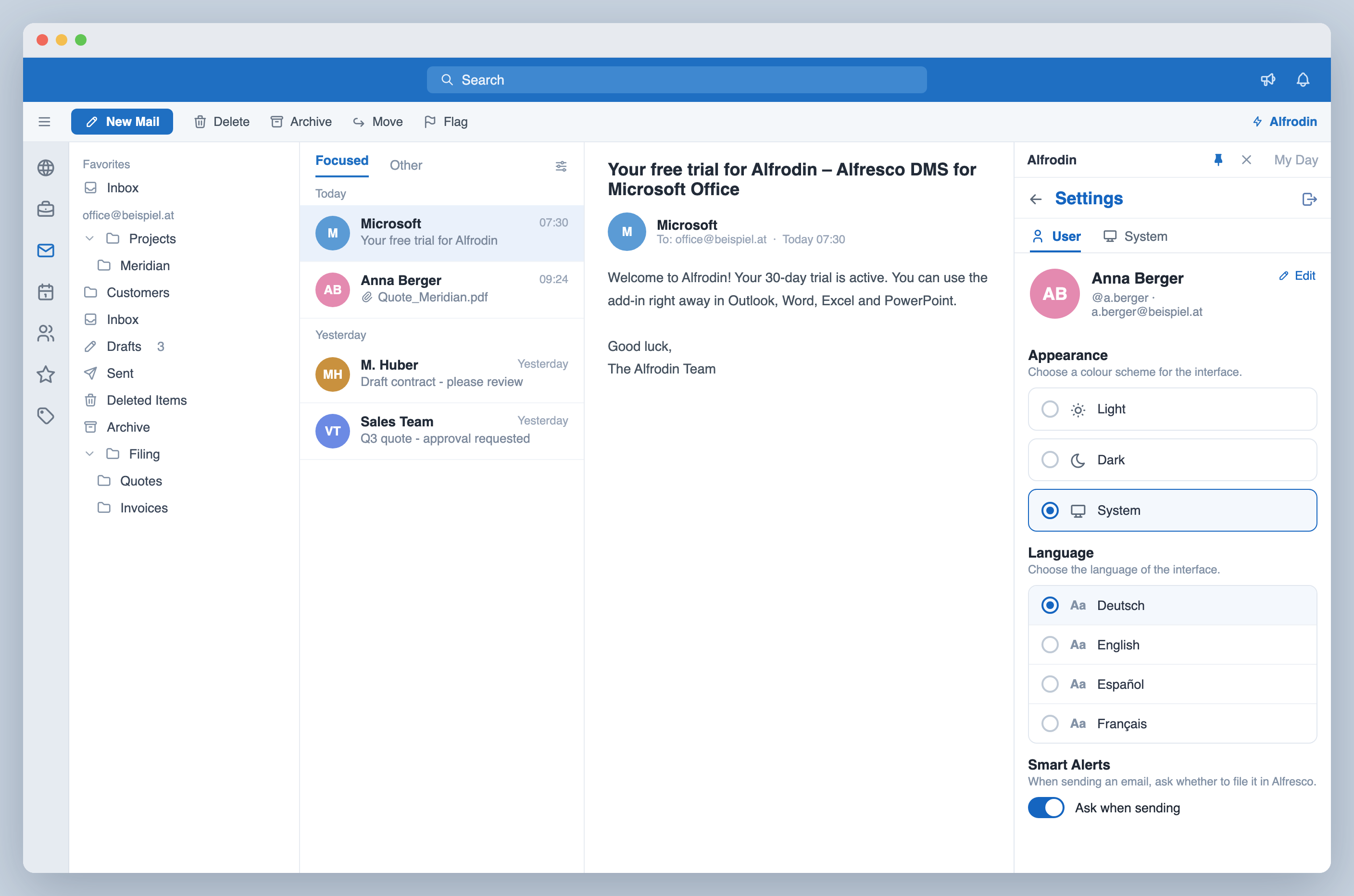Click the tag icon in left rail
1354x896 pixels.
point(46,415)
